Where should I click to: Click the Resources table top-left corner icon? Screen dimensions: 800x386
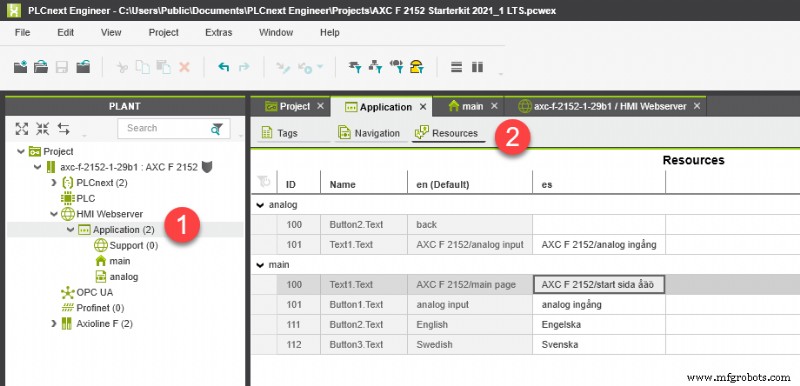pyautogui.click(x=264, y=181)
